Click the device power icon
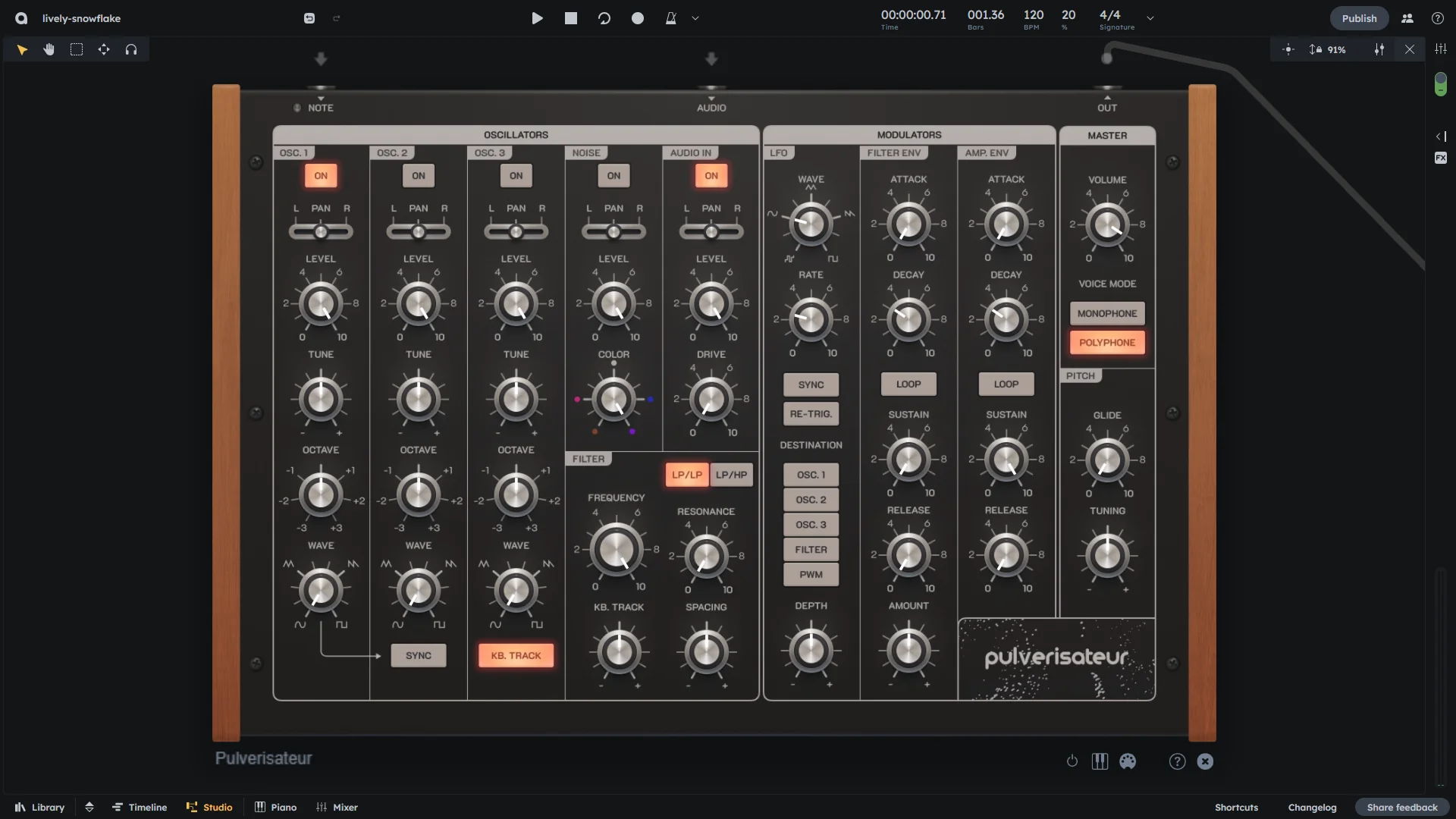1456x819 pixels. pos(1072,761)
